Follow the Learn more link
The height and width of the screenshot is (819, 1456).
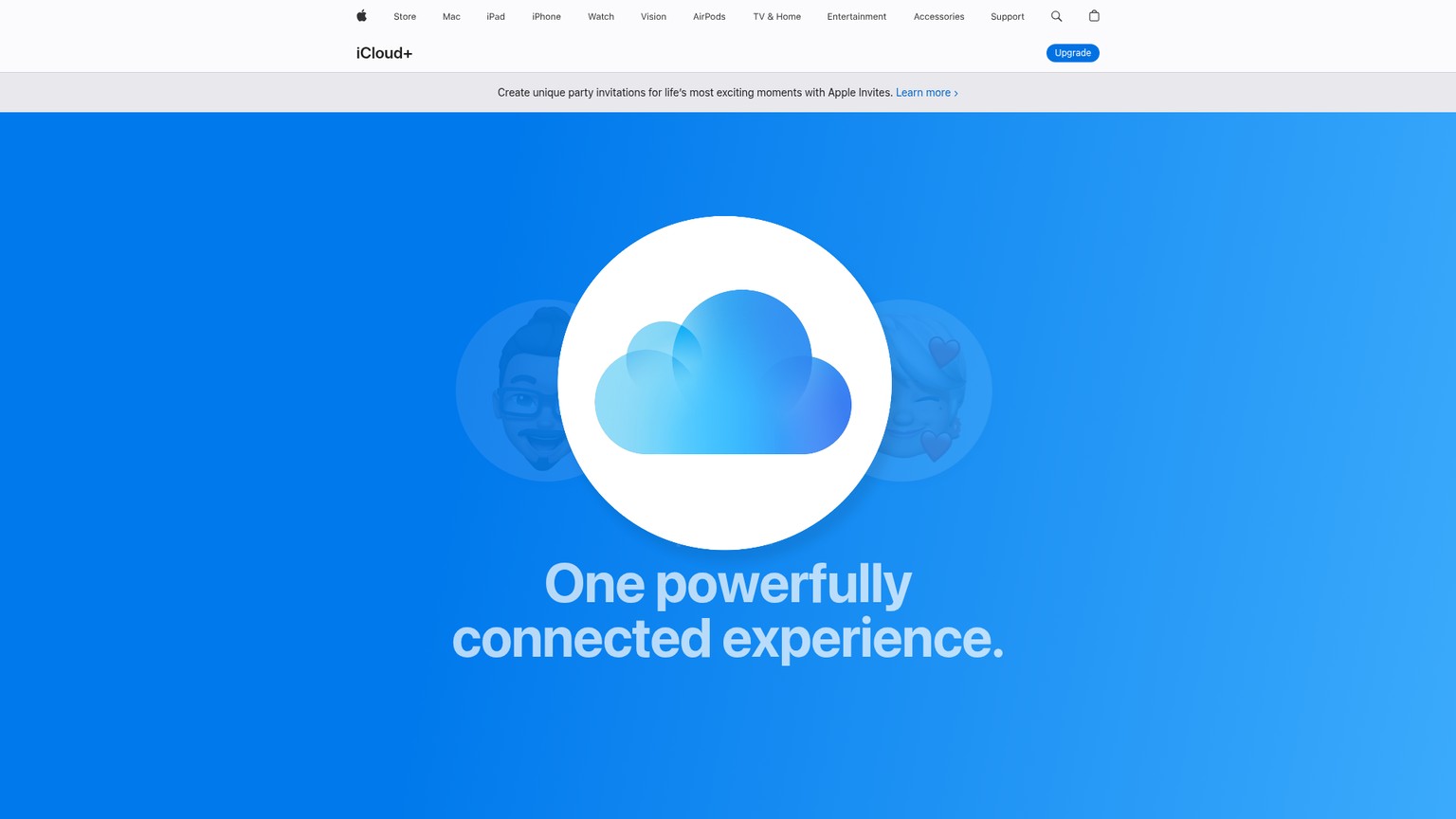pos(927,93)
